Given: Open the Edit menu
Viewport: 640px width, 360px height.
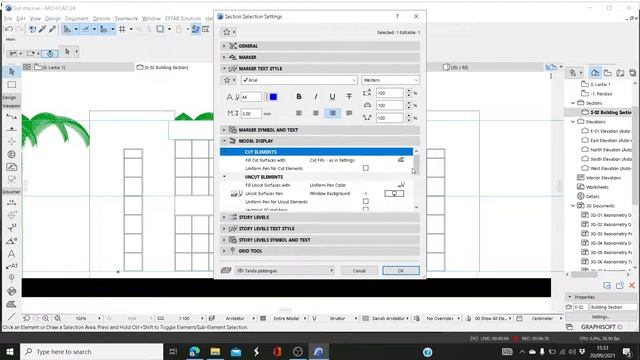Looking at the screenshot, I should pos(21,19).
